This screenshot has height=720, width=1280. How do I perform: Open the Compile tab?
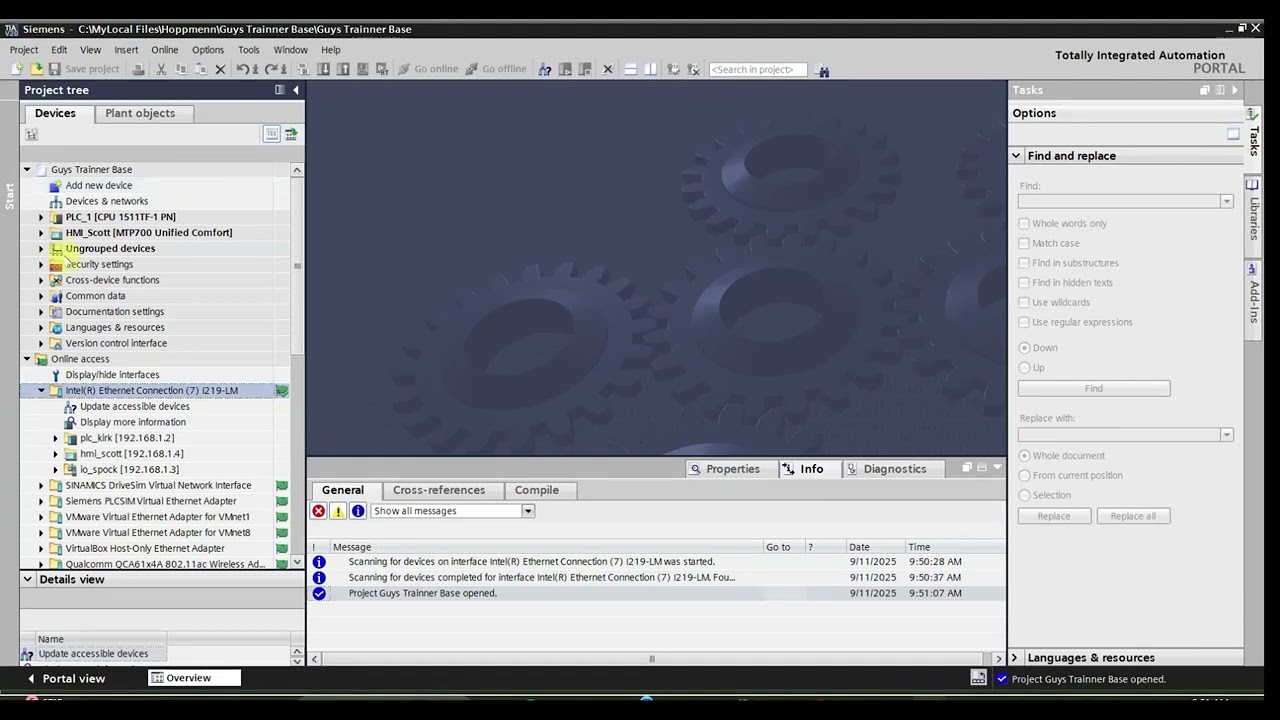[537, 490]
